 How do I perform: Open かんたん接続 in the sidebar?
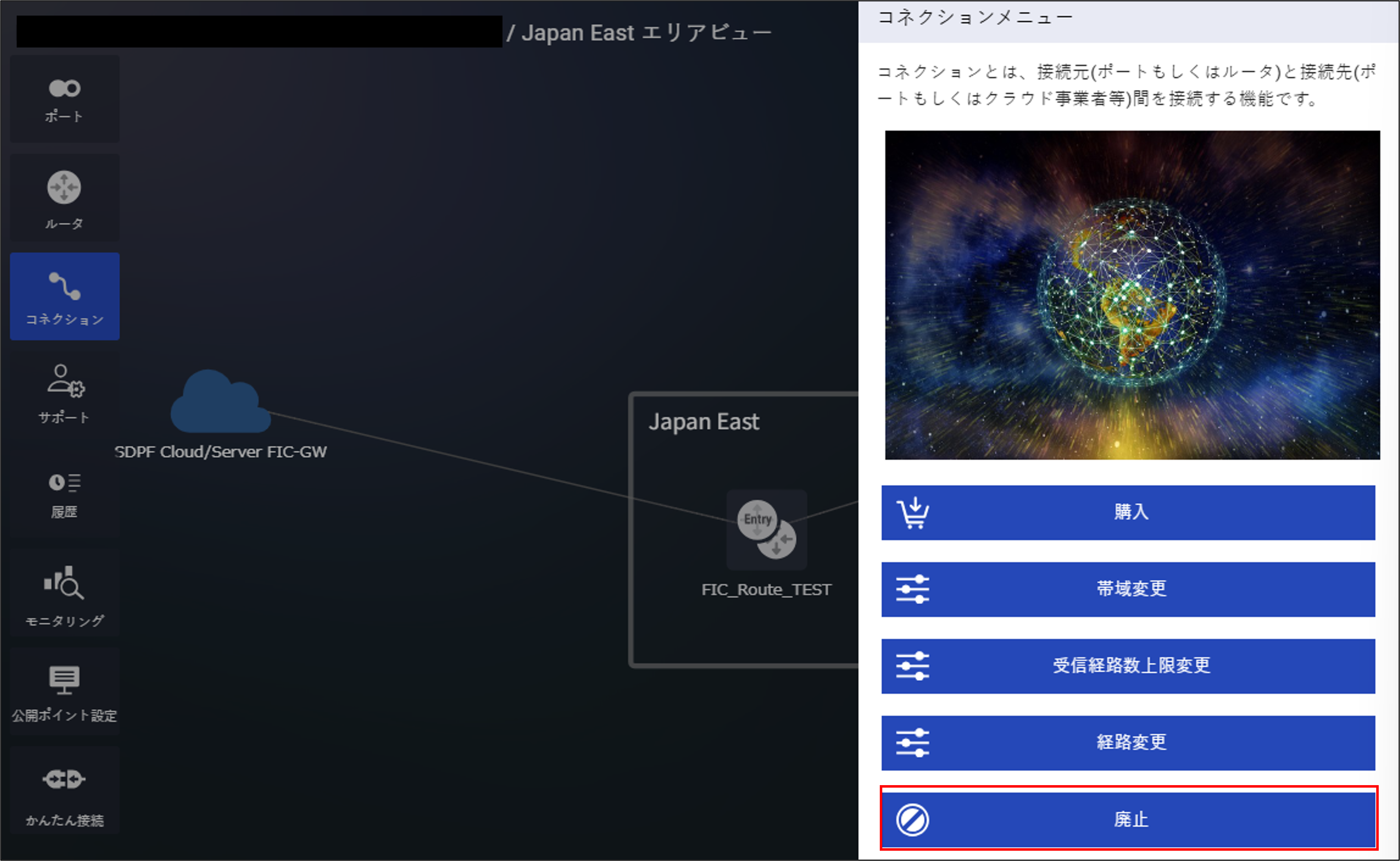click(x=64, y=790)
